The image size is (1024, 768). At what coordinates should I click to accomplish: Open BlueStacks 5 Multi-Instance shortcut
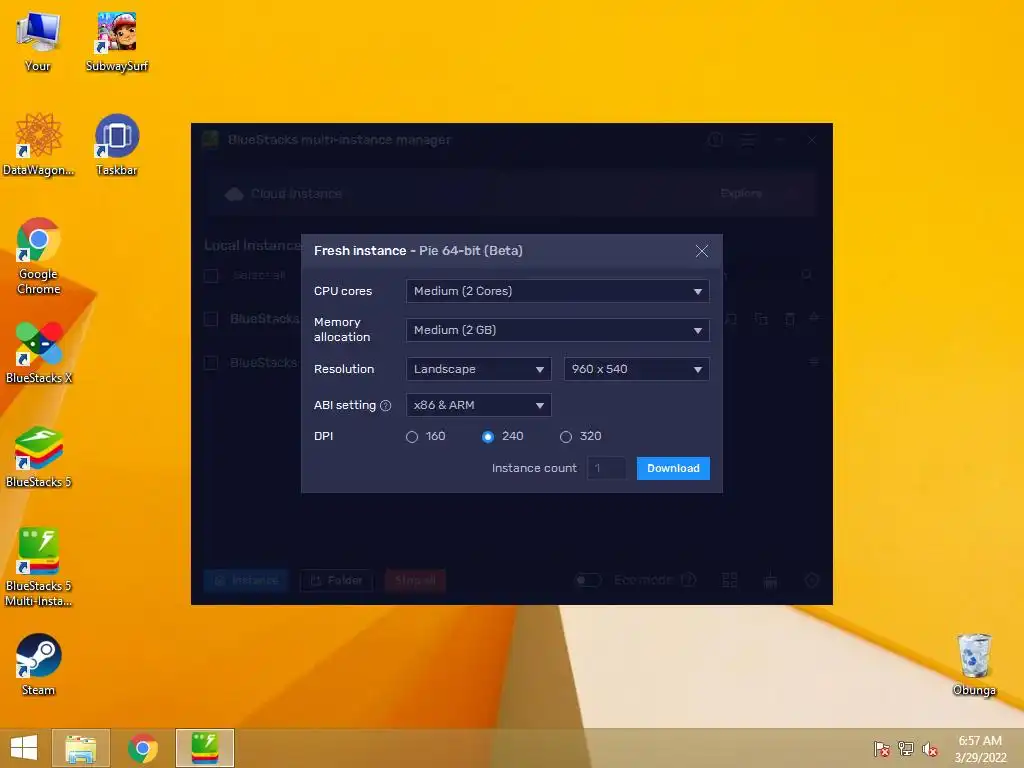pyautogui.click(x=39, y=567)
